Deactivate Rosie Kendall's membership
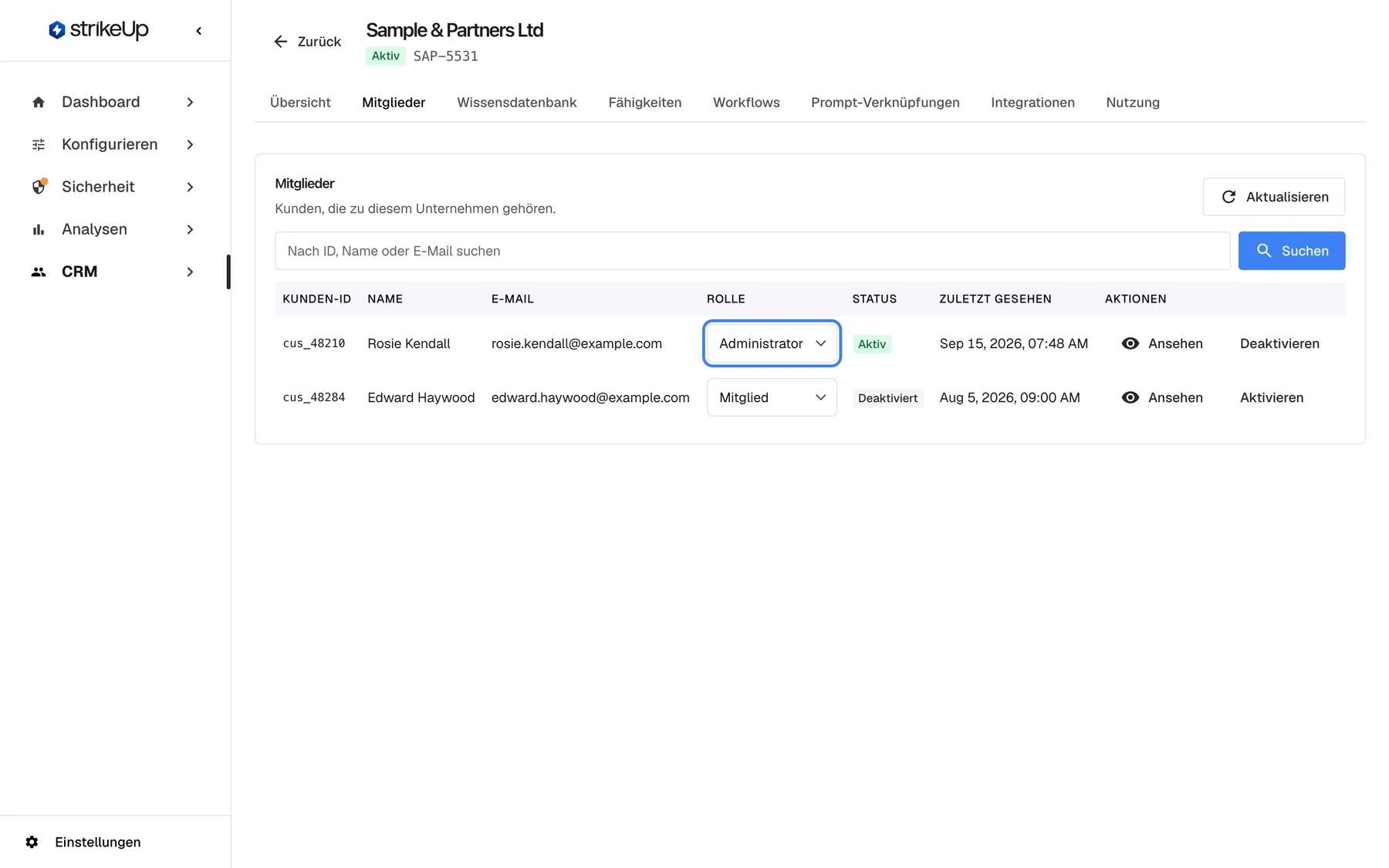The height and width of the screenshot is (868, 1389). pyautogui.click(x=1279, y=343)
